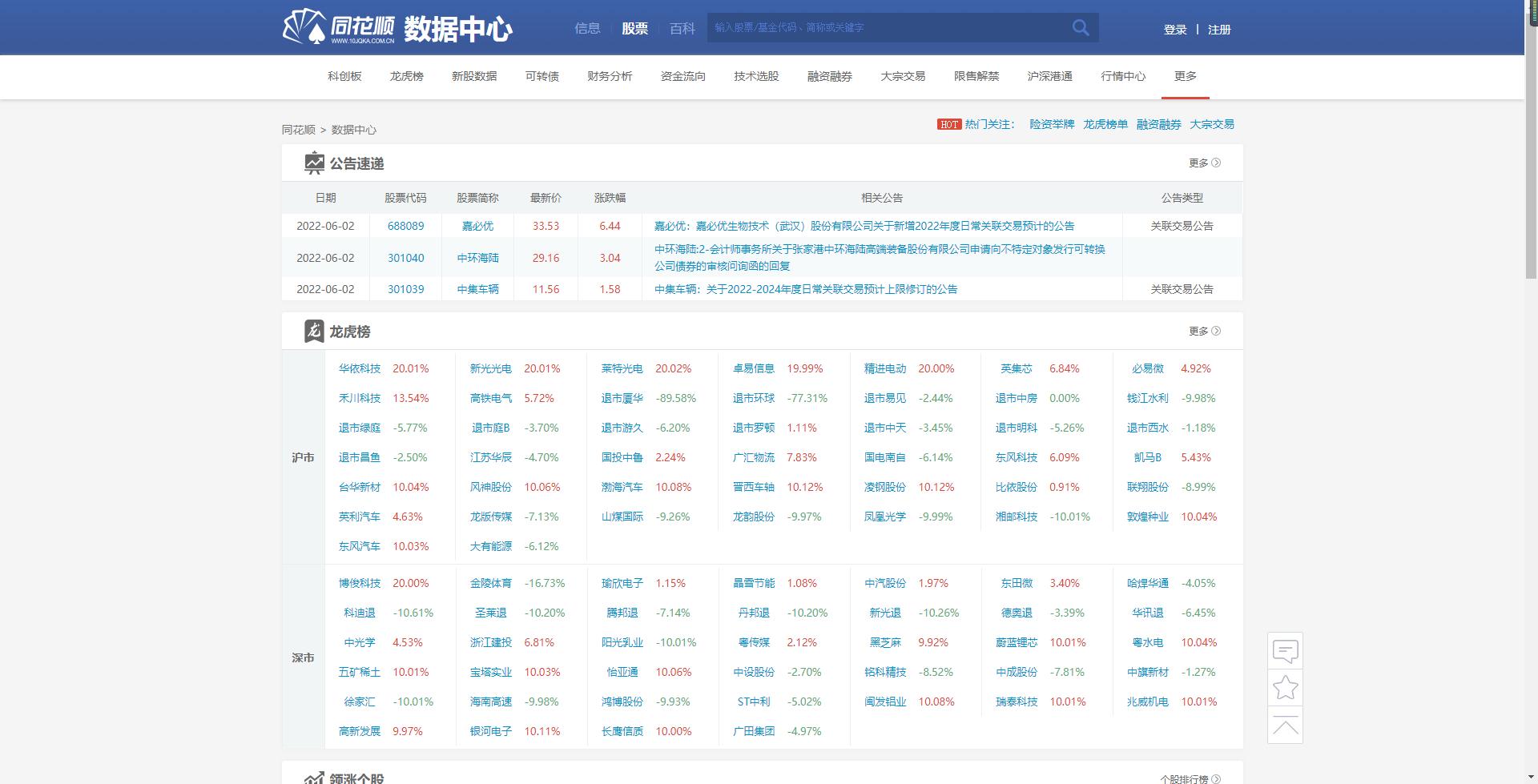Image resolution: width=1538 pixels, height=784 pixels.
Task: Open the 中集车辆 stock name link
Action: (x=477, y=289)
